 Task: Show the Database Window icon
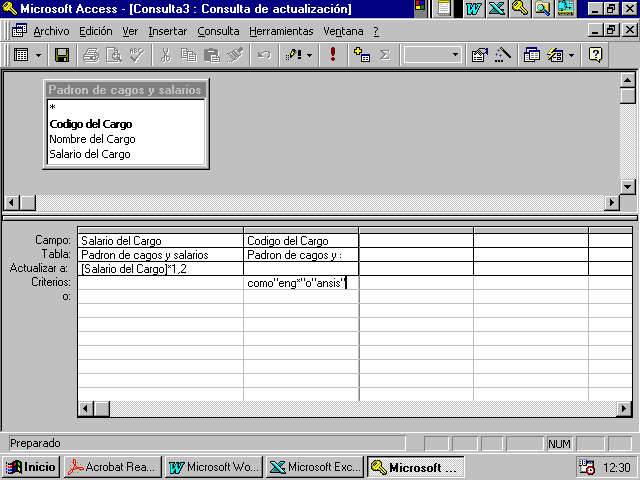click(531, 55)
